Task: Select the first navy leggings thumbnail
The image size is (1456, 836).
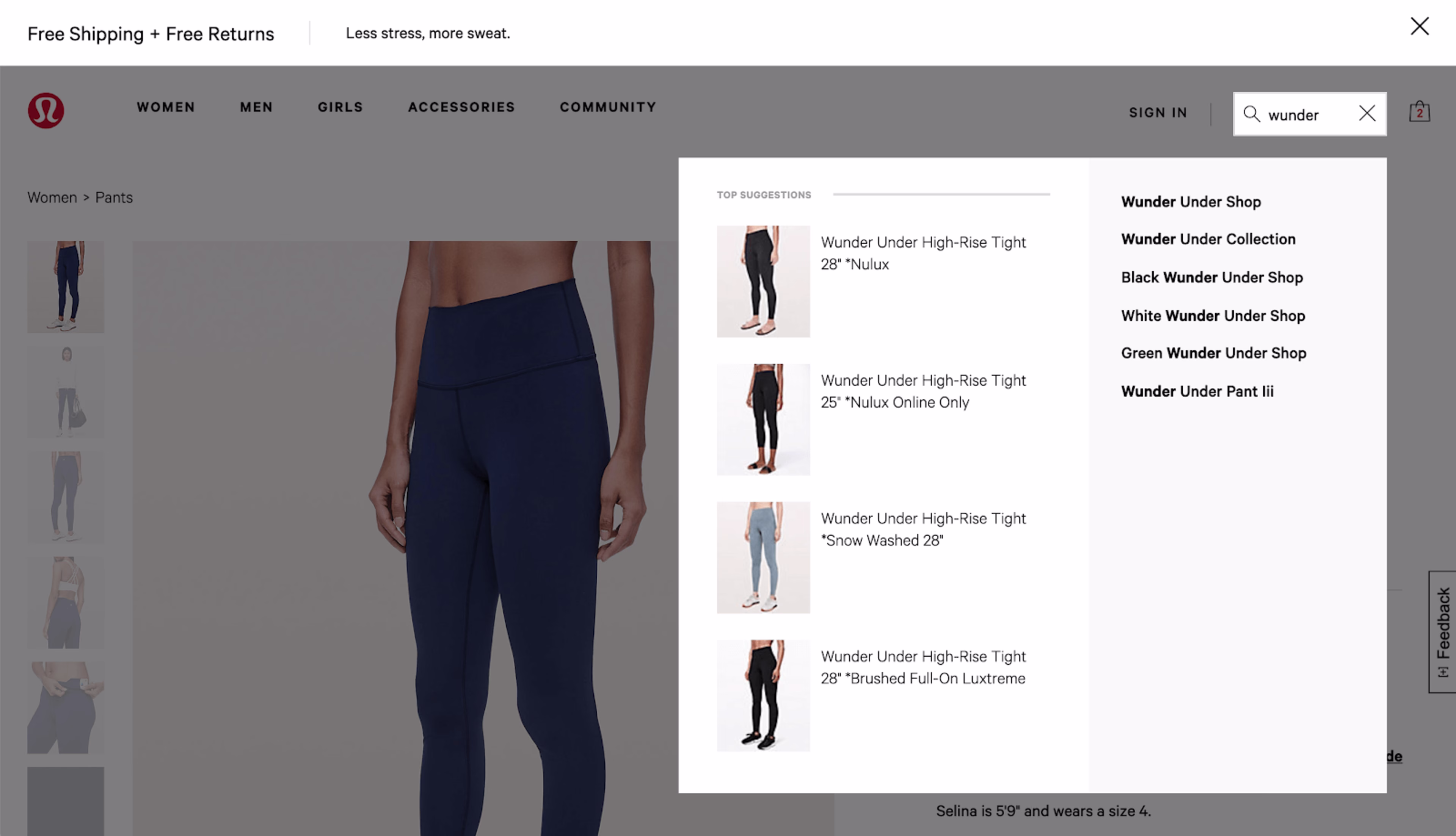Action: pyautogui.click(x=66, y=286)
